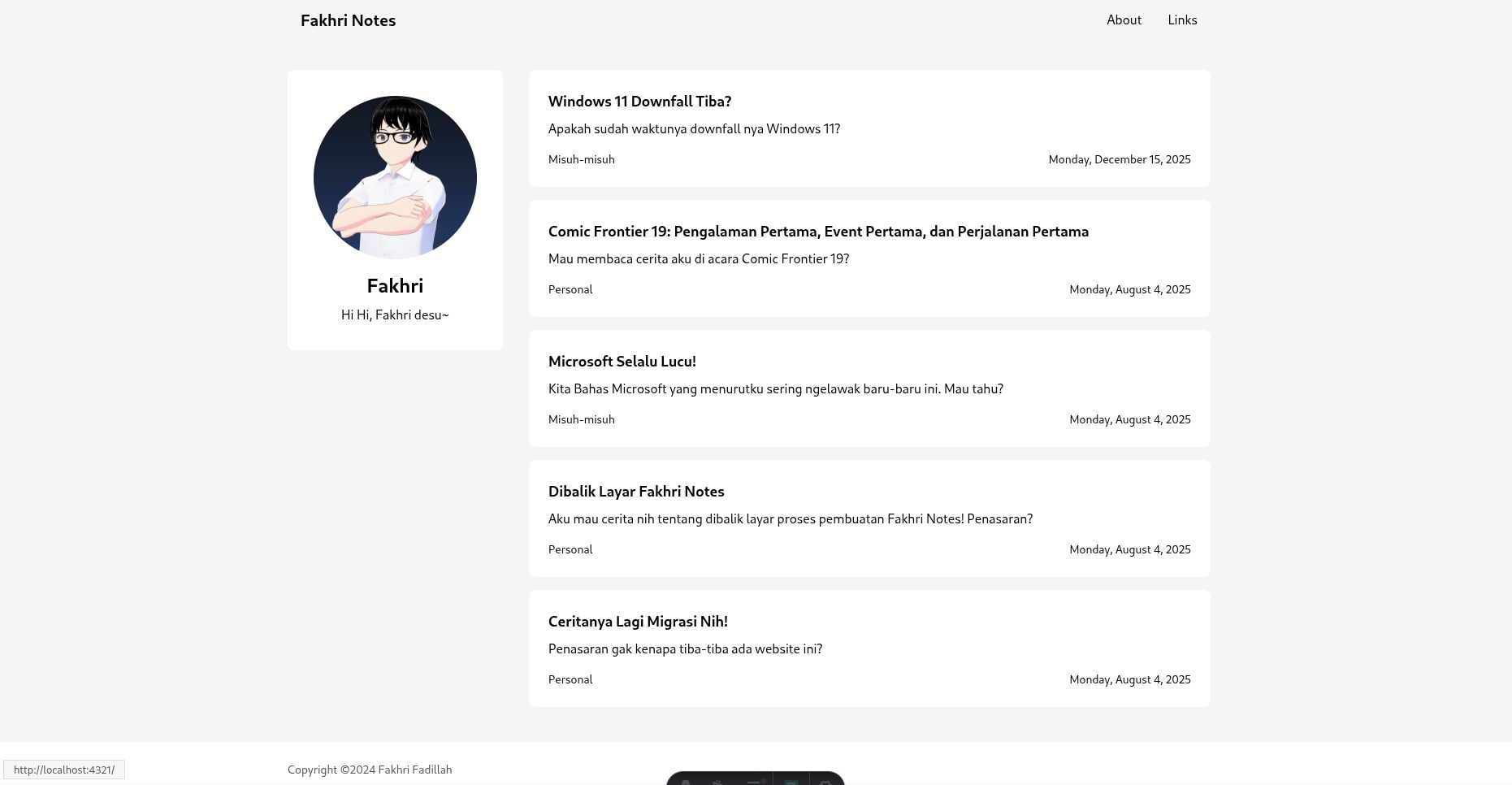
Task: Click the December 15, 2025 date
Action: pos(1119,160)
